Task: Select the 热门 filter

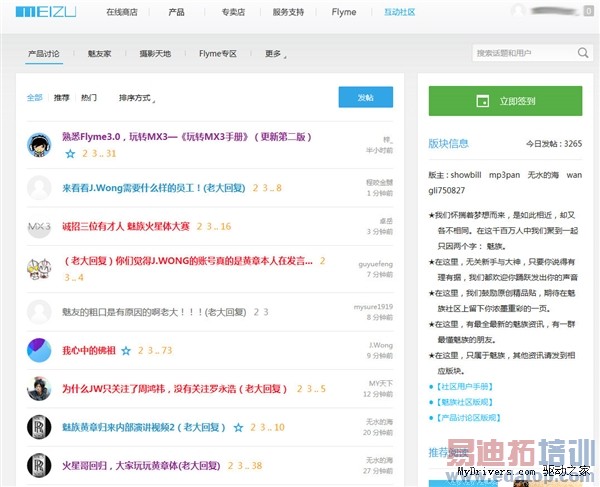Action: pos(89,98)
